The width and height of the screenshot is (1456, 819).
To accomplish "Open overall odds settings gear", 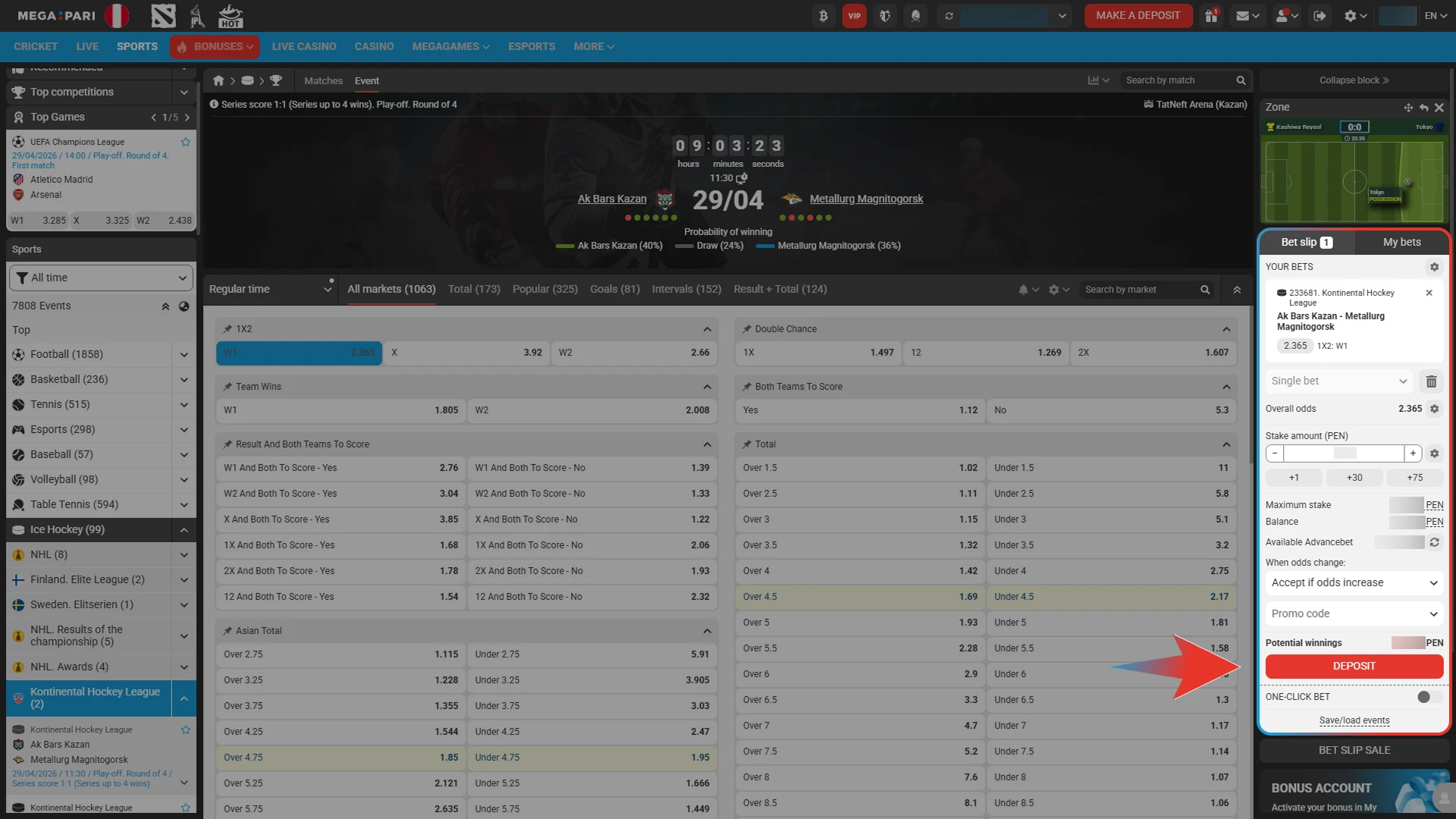I will click(1434, 409).
